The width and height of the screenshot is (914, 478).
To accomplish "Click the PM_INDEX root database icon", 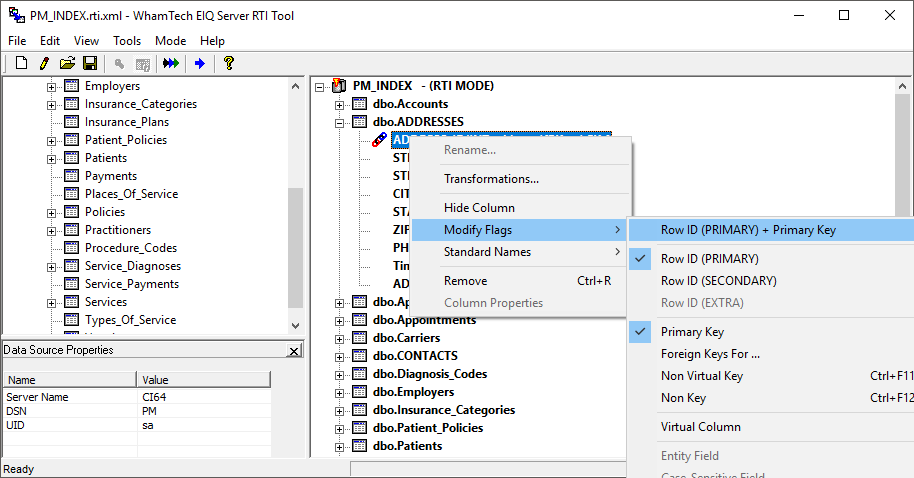I will (x=339, y=86).
